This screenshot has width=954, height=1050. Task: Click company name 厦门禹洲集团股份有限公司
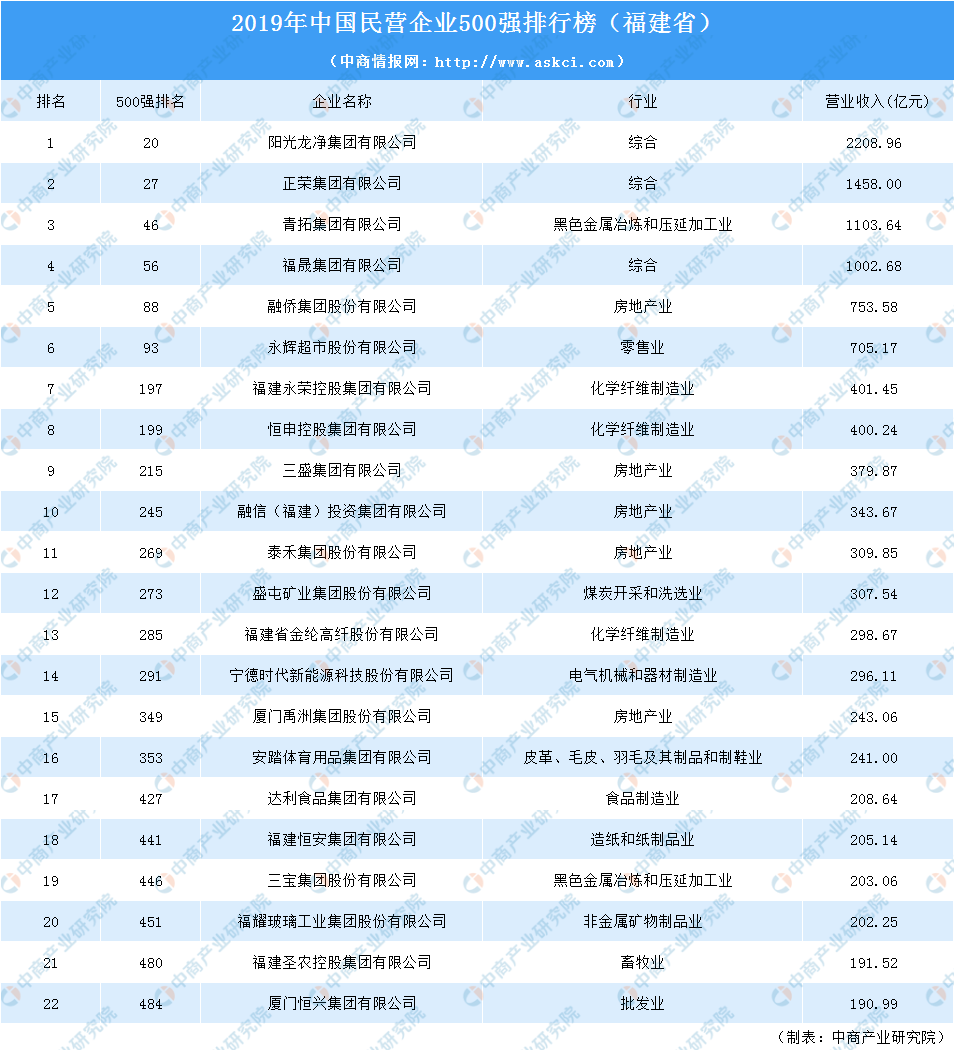[x=341, y=717]
